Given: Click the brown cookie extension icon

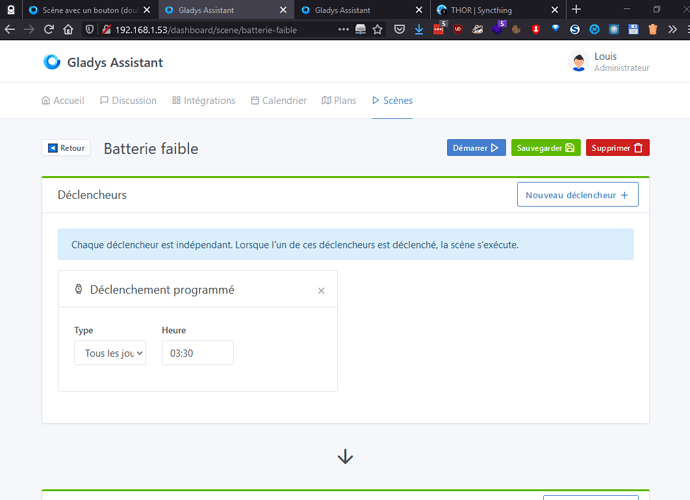Looking at the screenshot, I should [516, 29].
